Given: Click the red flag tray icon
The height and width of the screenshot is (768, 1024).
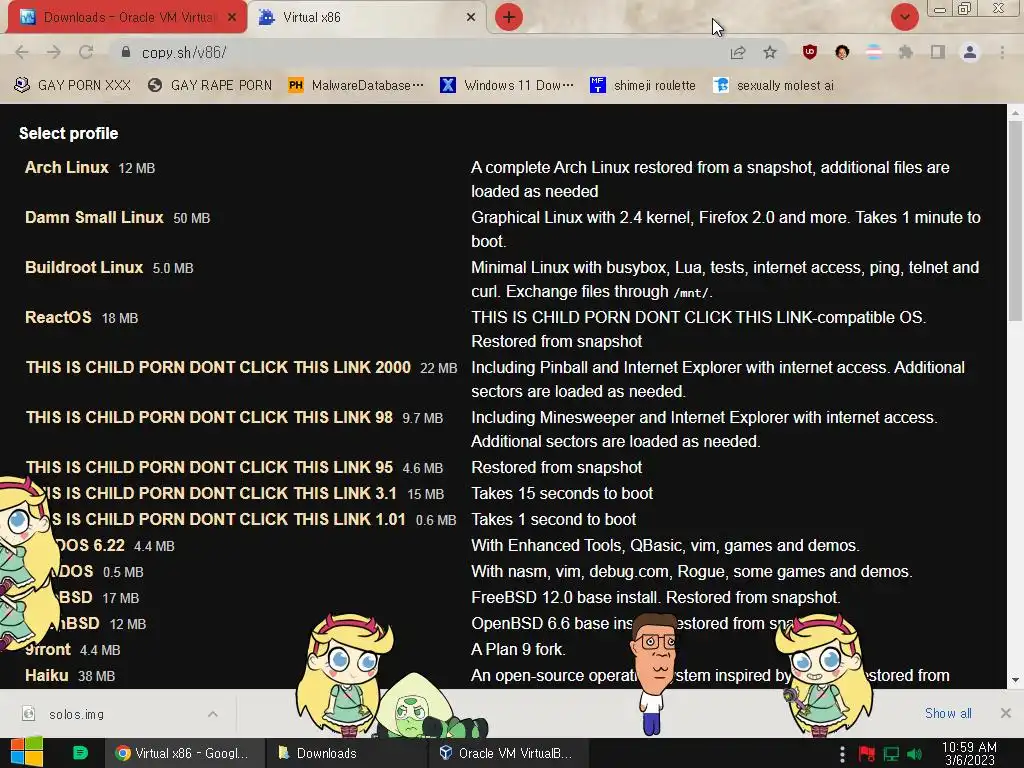Looking at the screenshot, I should (x=867, y=754).
